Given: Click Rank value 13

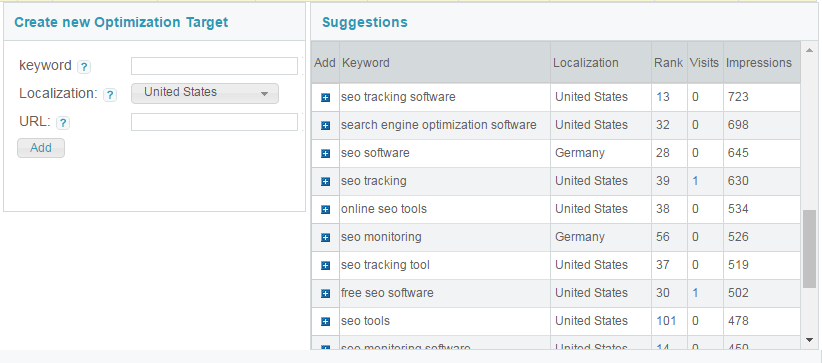Looking at the screenshot, I should coord(663,97).
